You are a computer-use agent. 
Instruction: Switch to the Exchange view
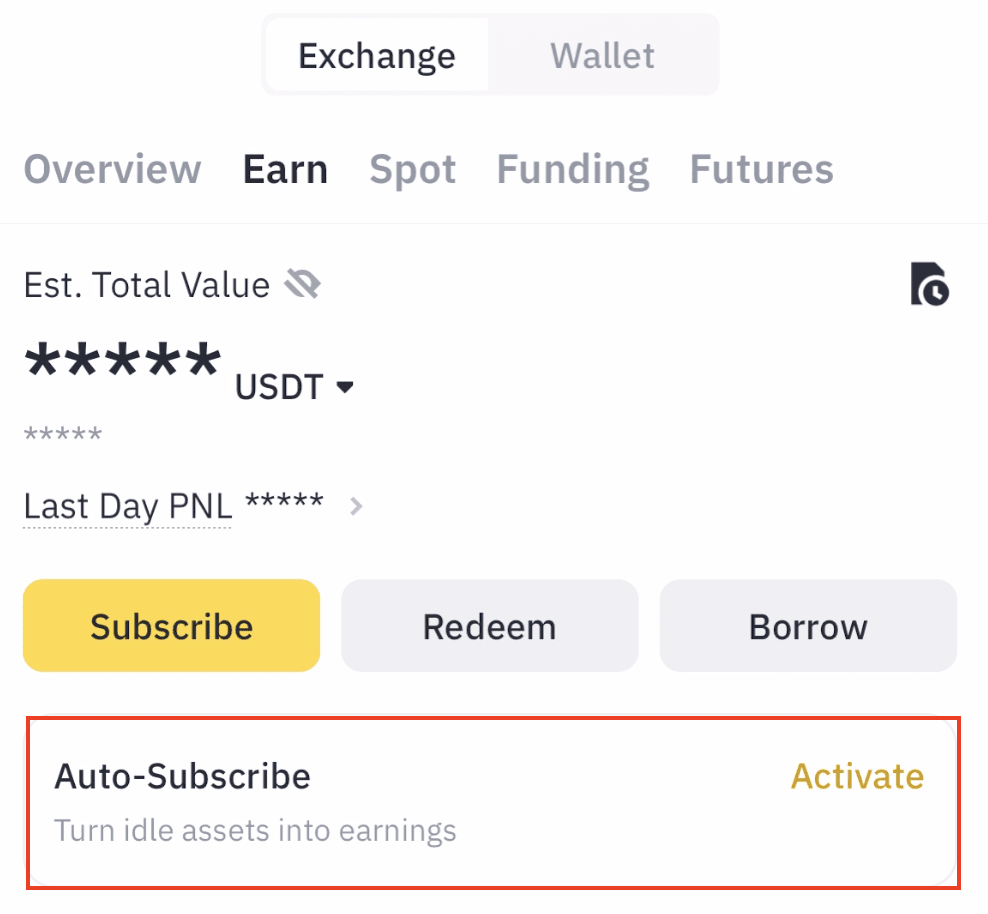pyautogui.click(x=377, y=56)
